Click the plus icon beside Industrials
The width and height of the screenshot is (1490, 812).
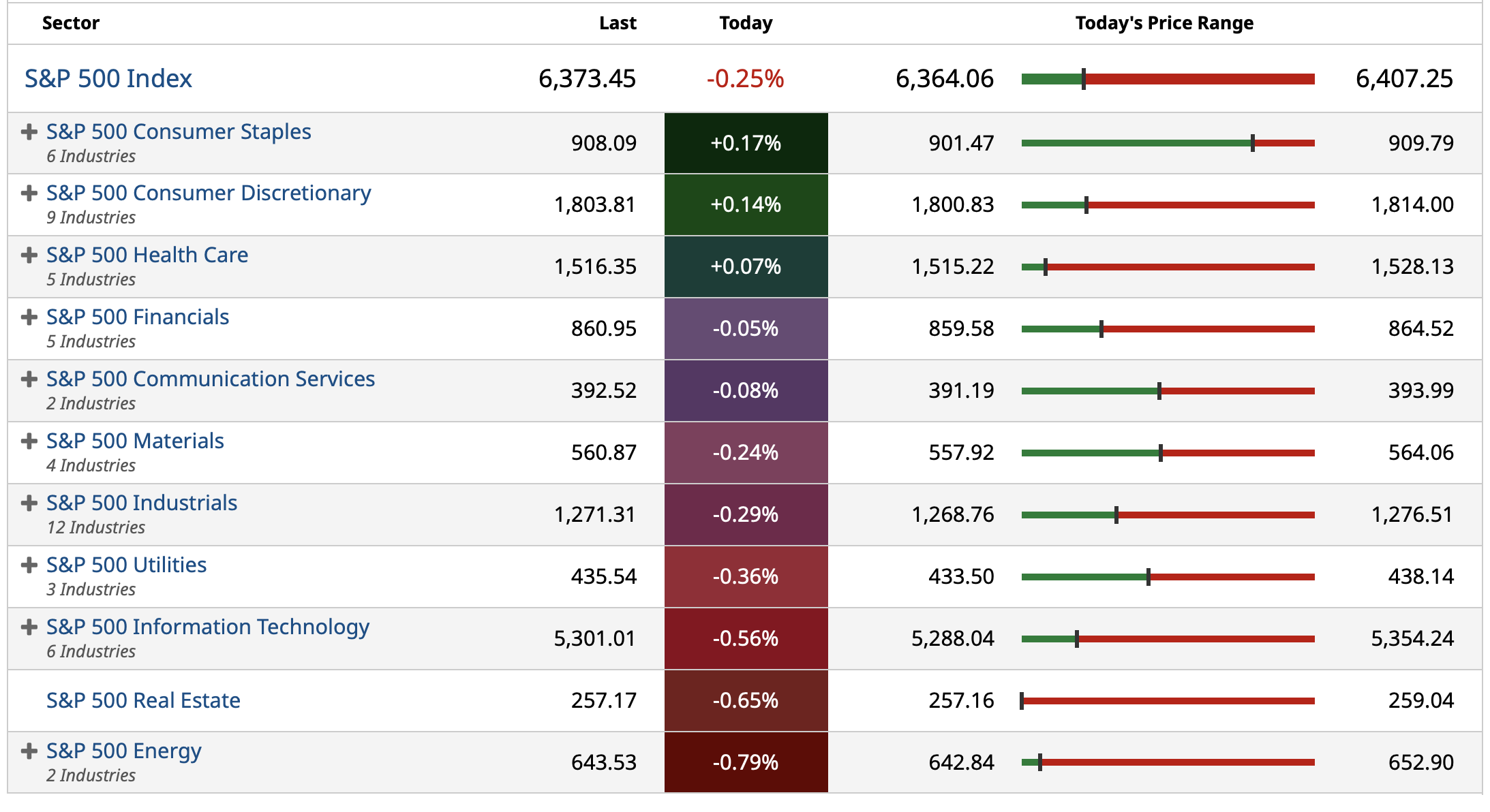click(29, 503)
